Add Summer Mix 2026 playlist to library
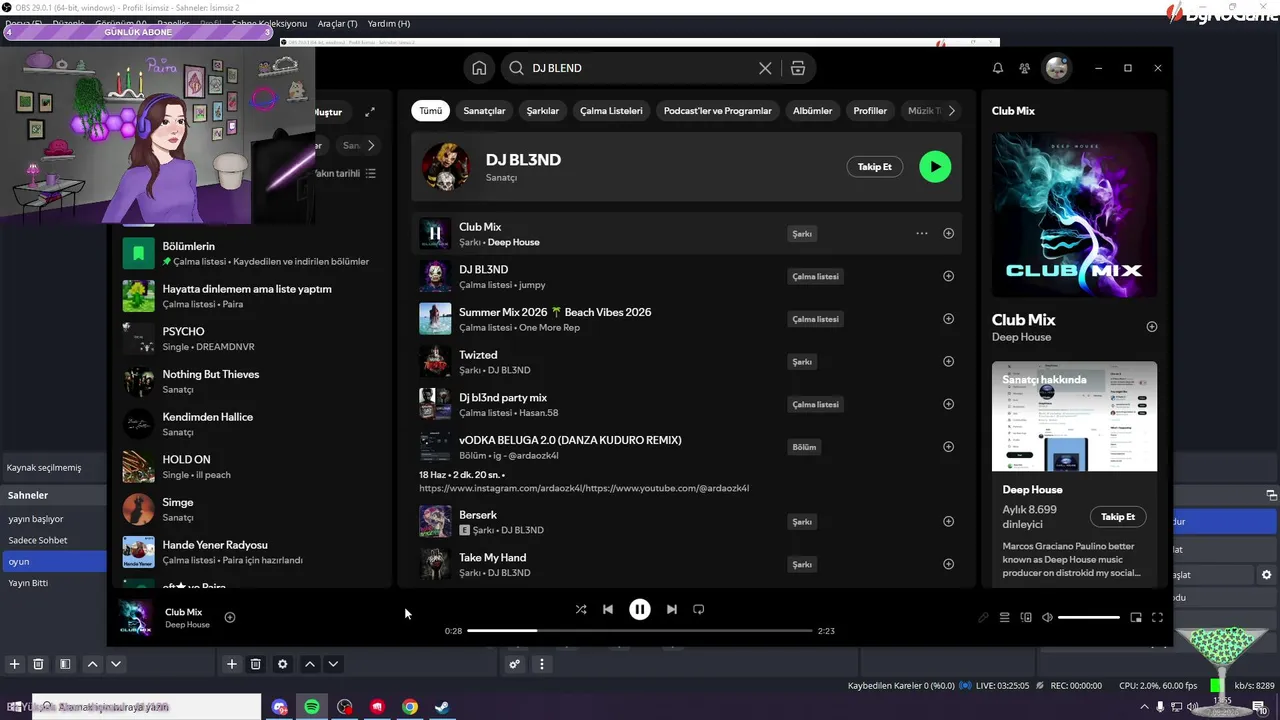The height and width of the screenshot is (720, 1280). point(948,319)
